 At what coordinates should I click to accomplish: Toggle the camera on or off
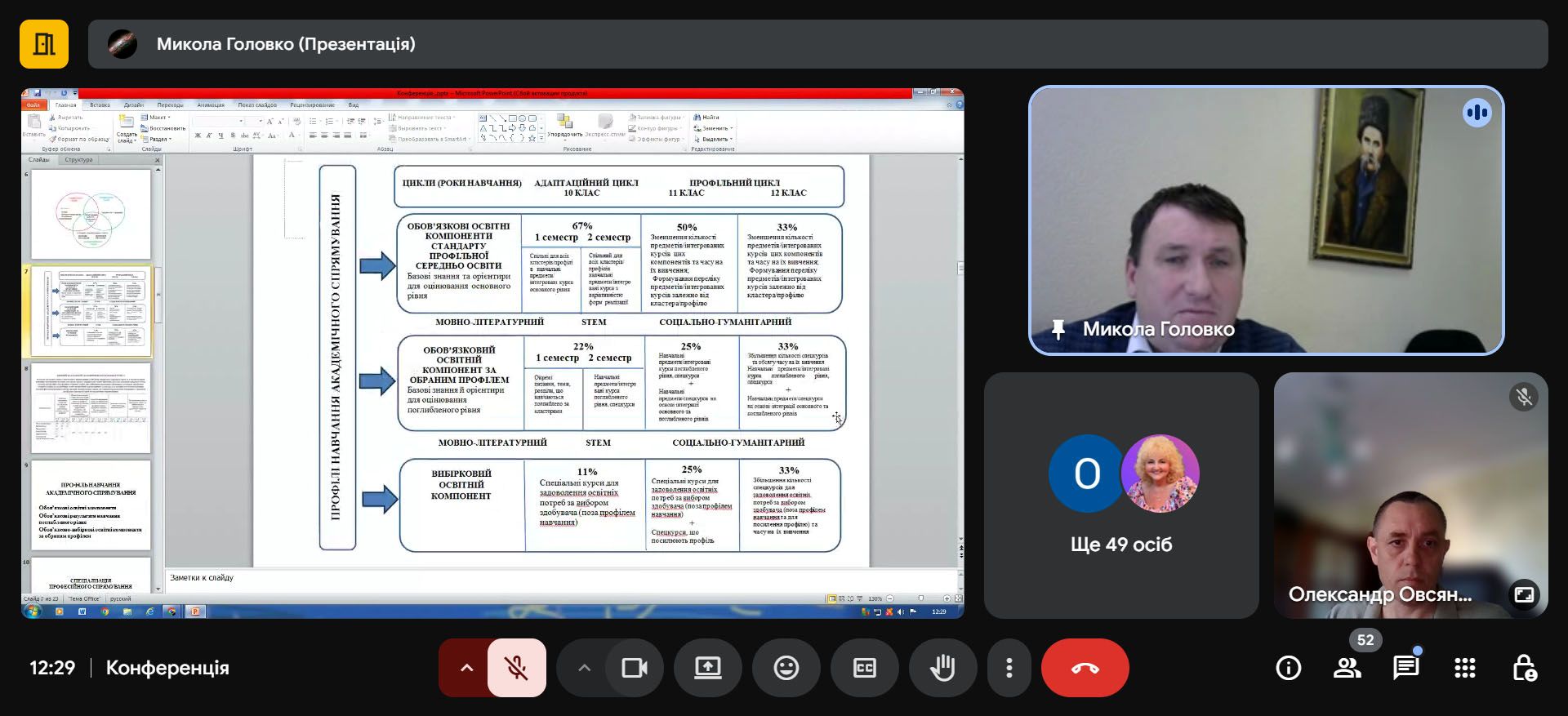634,669
